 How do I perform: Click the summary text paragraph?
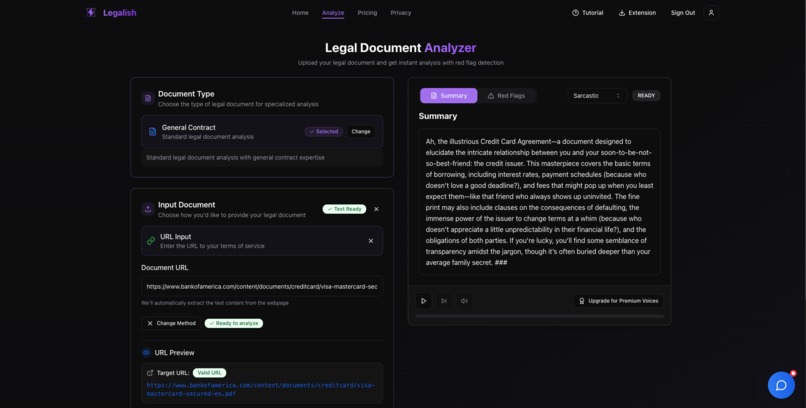pyautogui.click(x=539, y=202)
